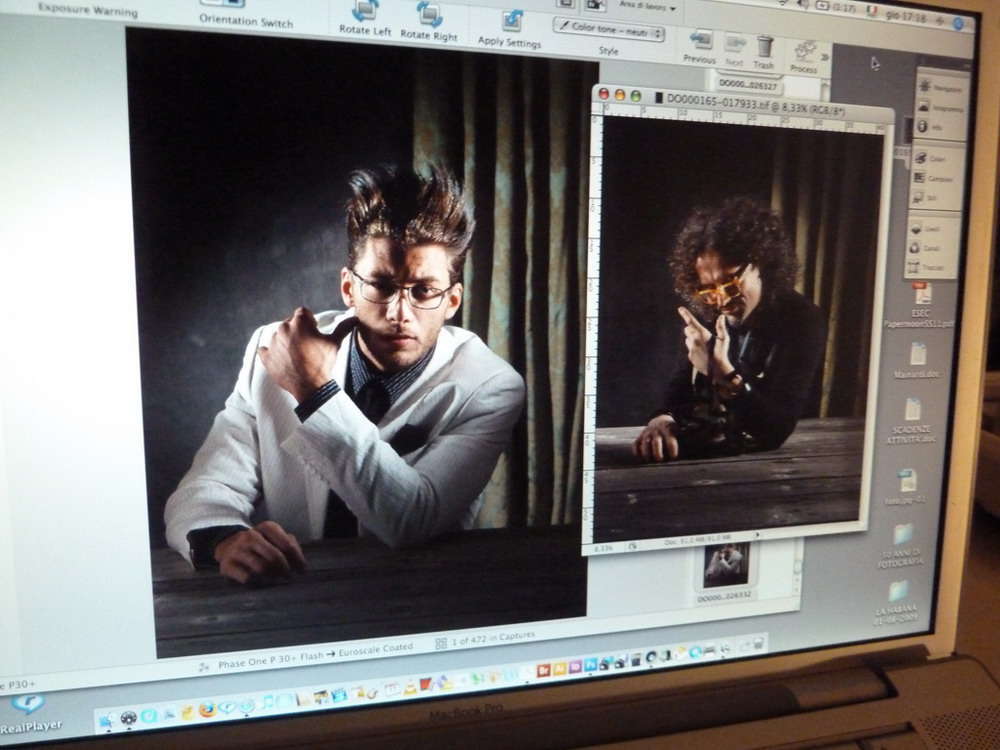This screenshot has height=750, width=1000.
Task: Expand toolbar overflow chevron beside Process
Action: point(827,57)
